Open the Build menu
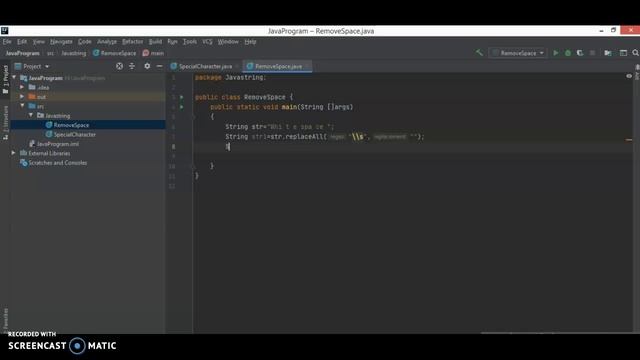The width and height of the screenshot is (640, 360). click(x=155, y=42)
